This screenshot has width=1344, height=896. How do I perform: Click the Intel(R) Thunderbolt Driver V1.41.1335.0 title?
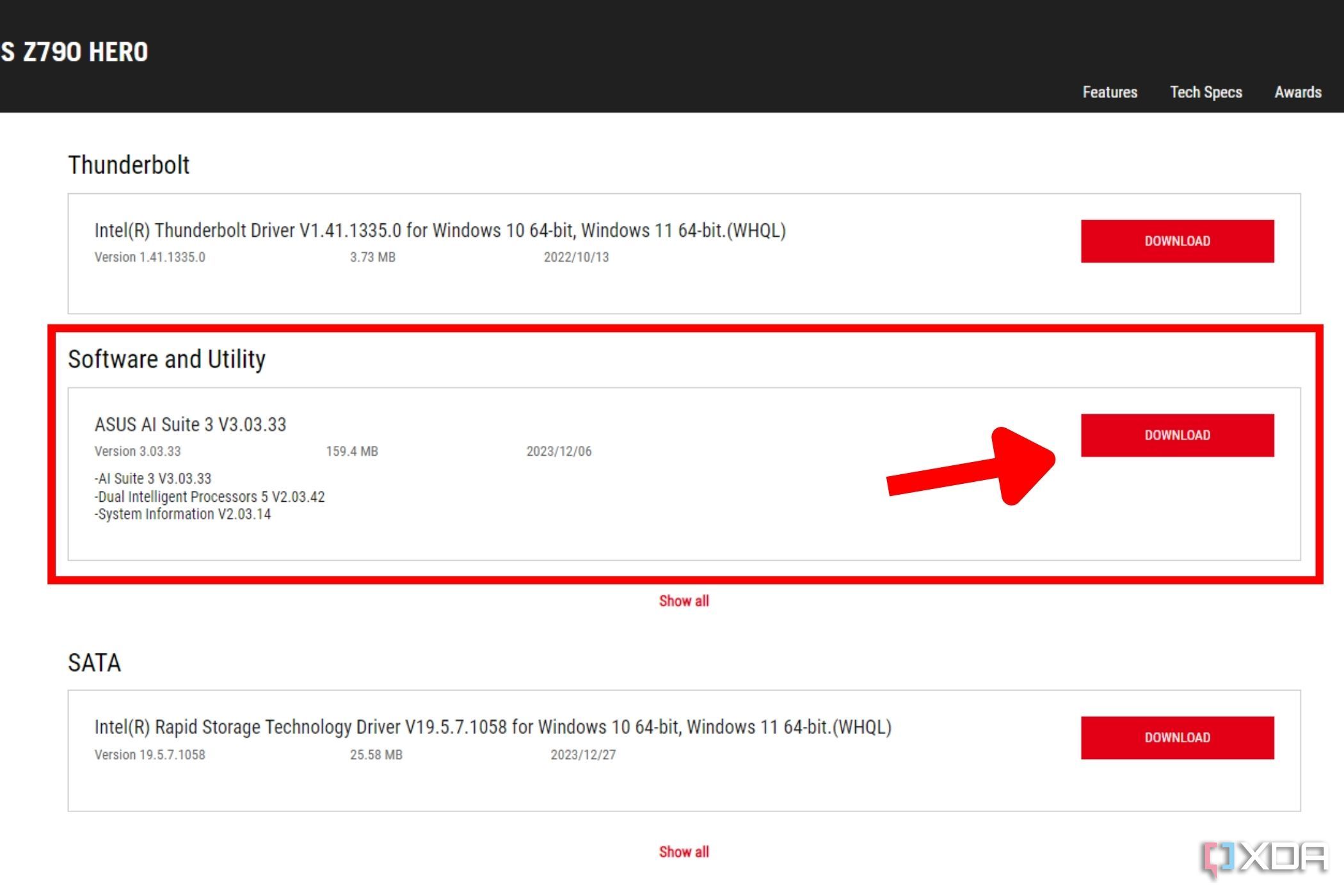440,230
